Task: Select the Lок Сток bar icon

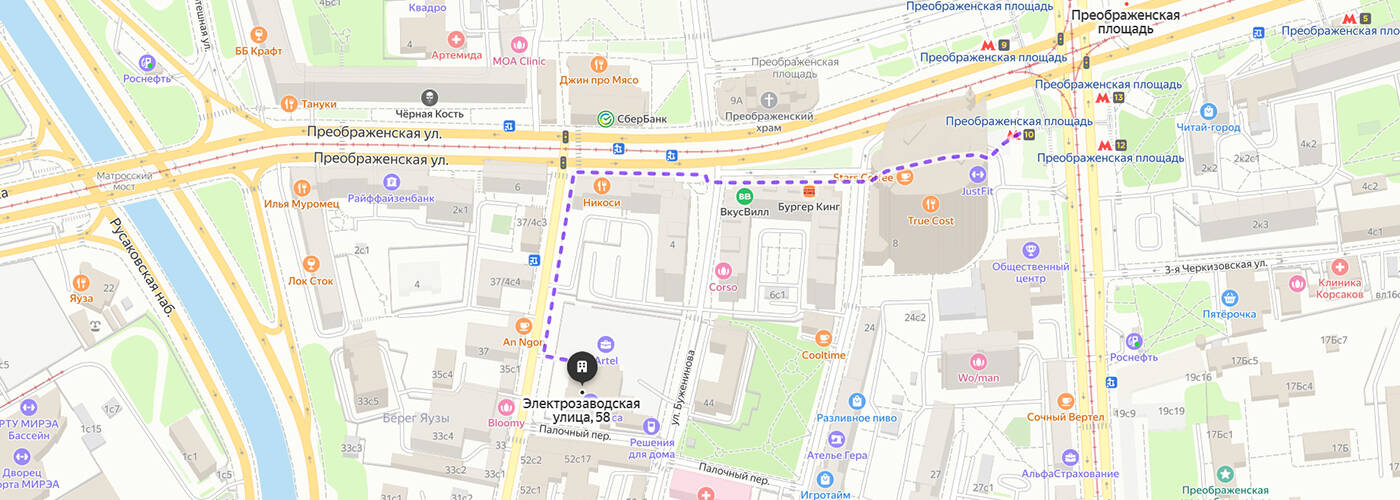Action: [310, 264]
